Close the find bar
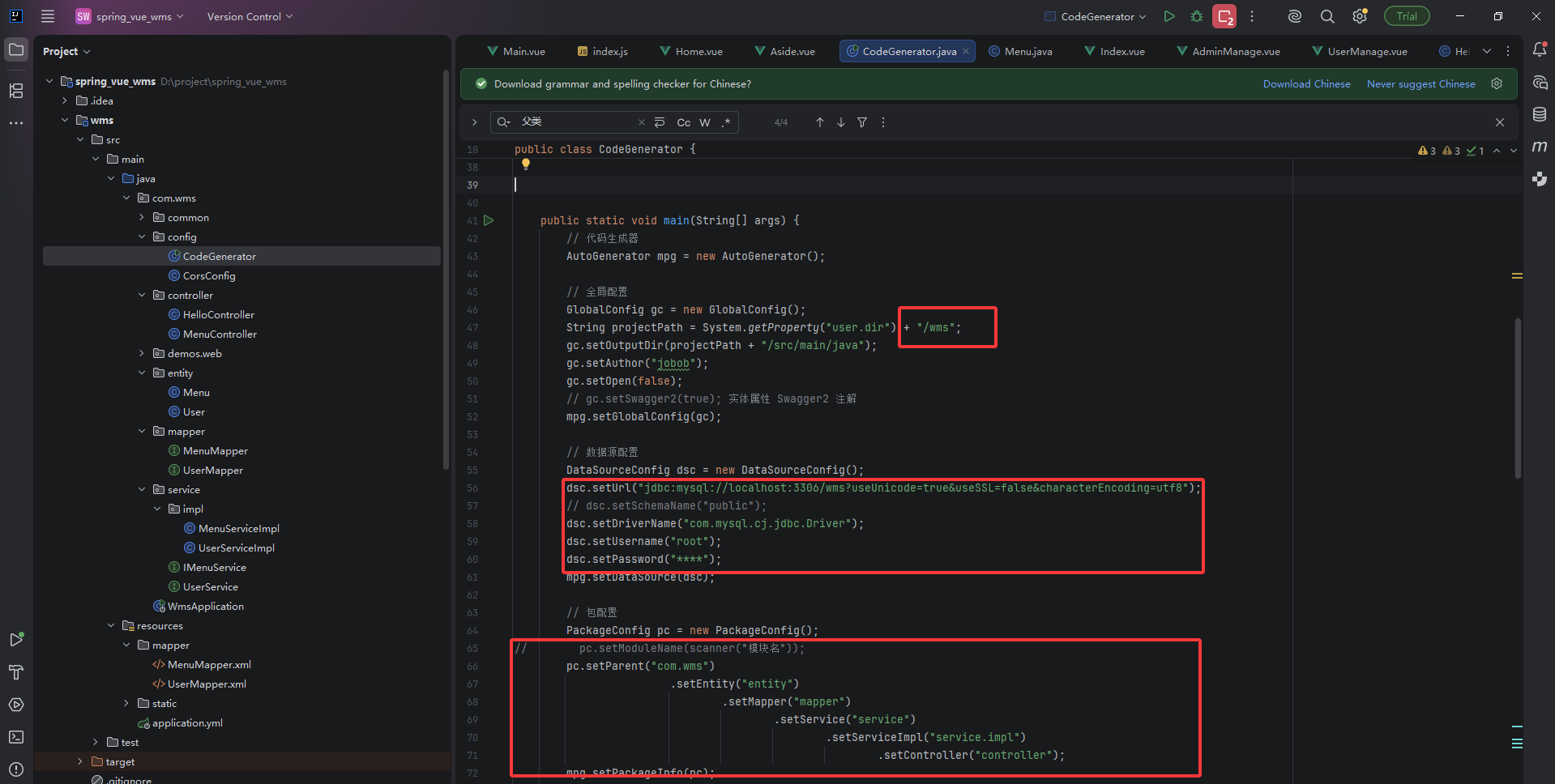Screen dimensions: 1555x784 pos(1500,122)
